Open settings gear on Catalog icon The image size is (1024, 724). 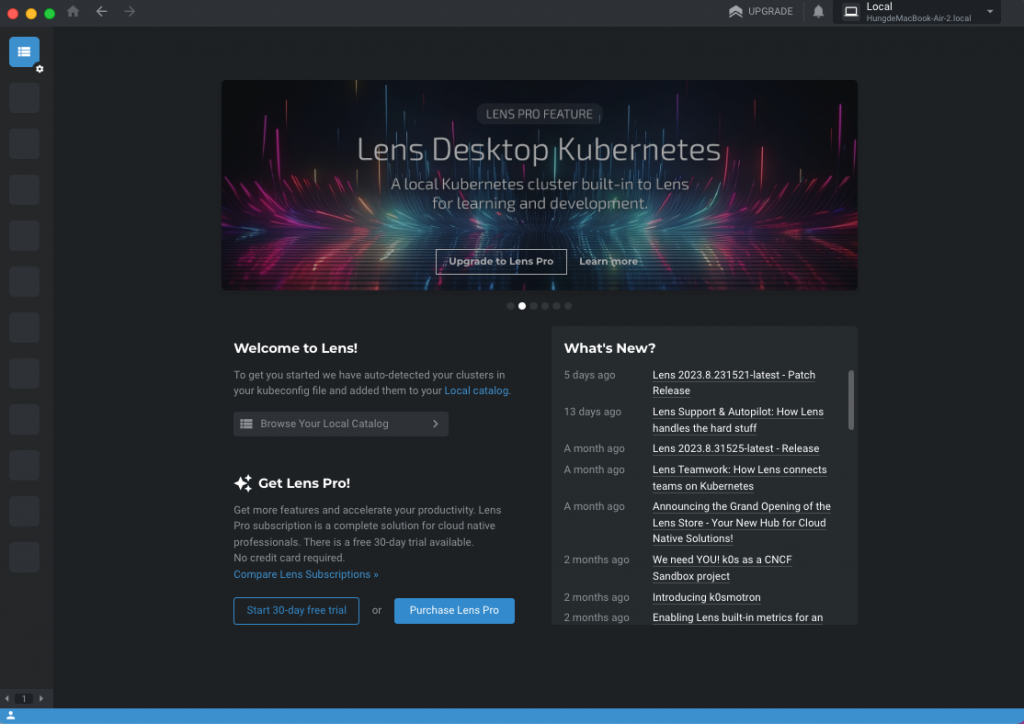tap(39, 69)
